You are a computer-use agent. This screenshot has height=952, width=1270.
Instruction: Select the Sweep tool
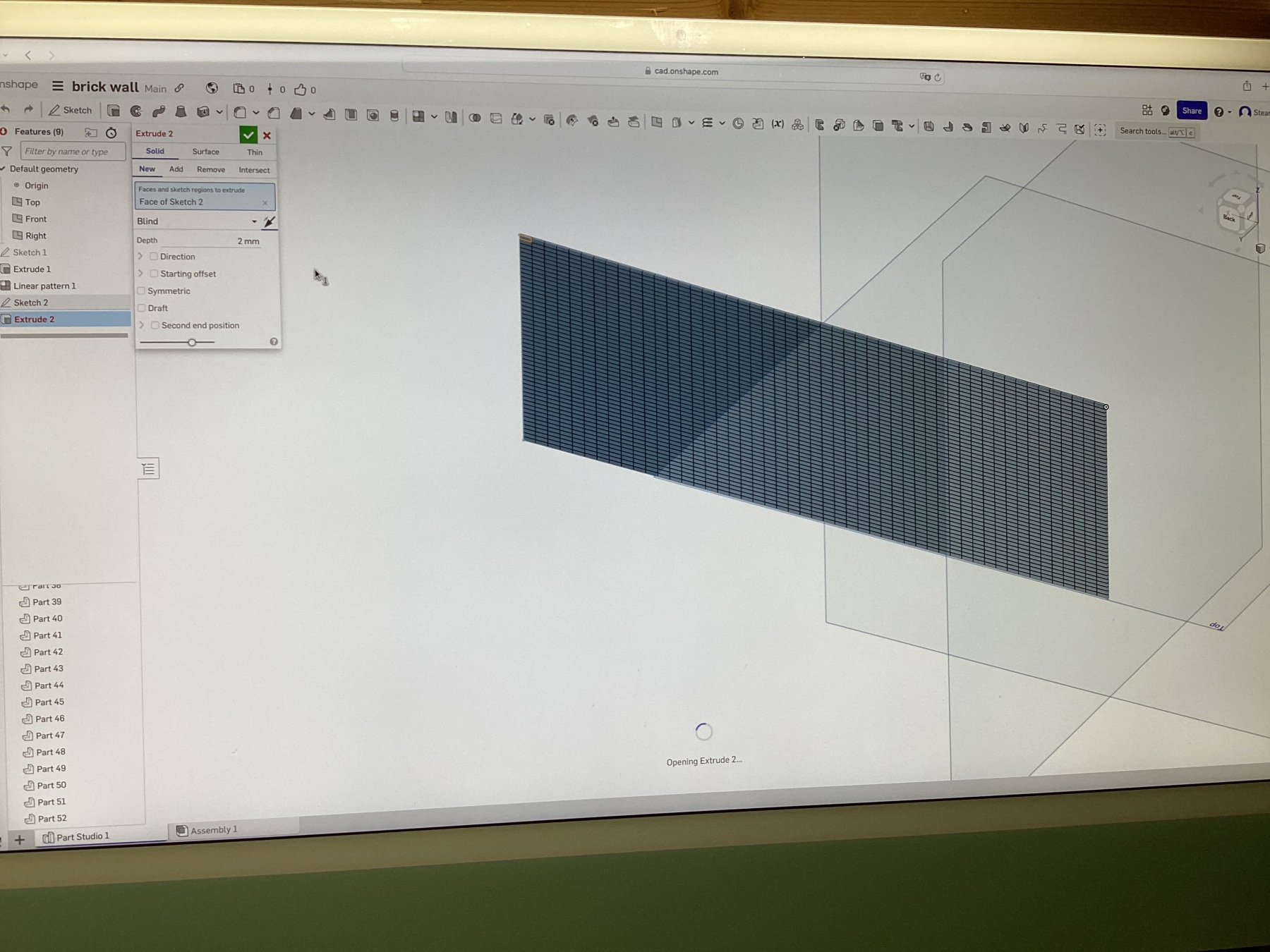pyautogui.click(x=159, y=111)
